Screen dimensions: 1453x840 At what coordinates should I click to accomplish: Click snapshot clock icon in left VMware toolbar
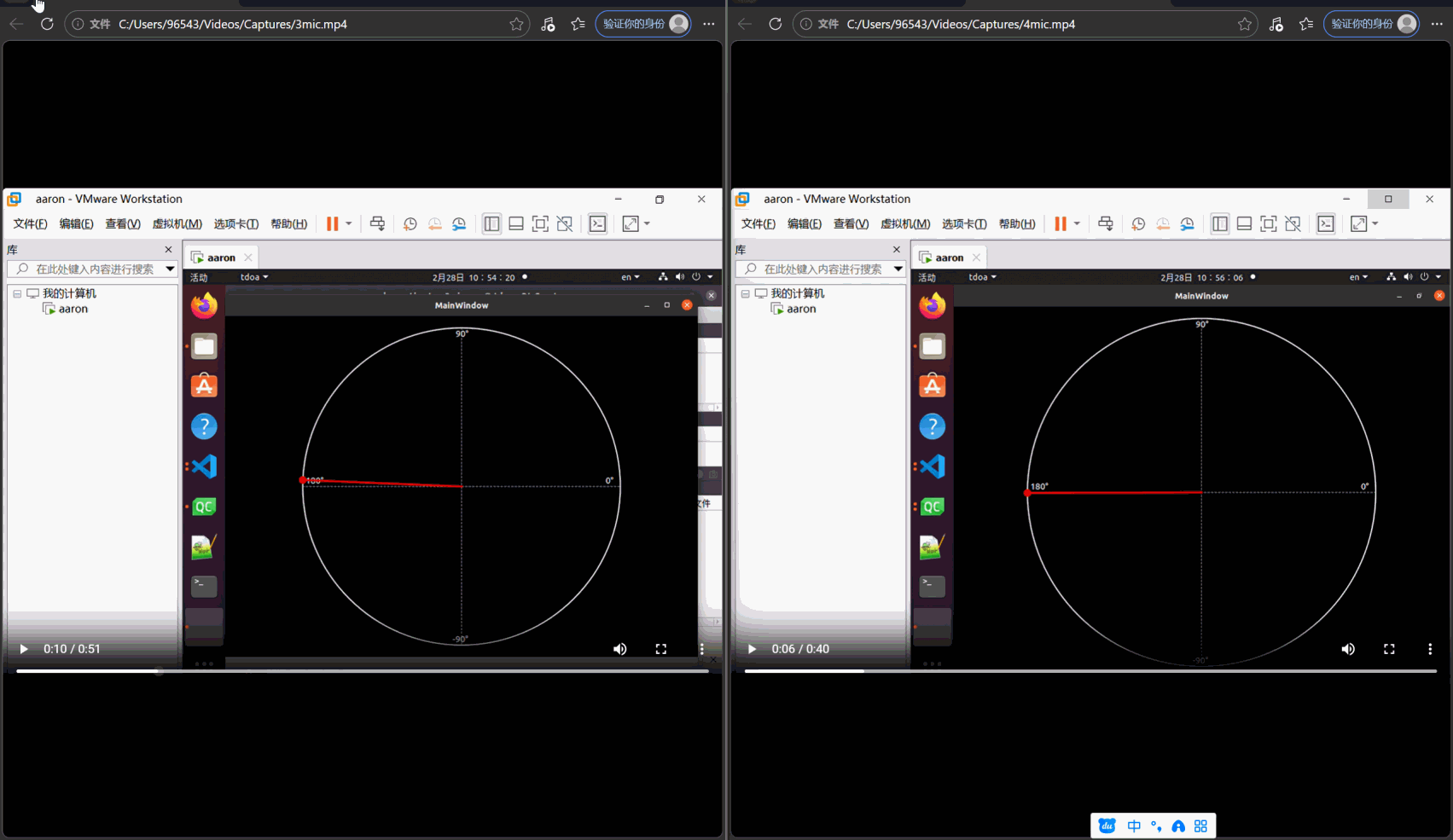410,223
